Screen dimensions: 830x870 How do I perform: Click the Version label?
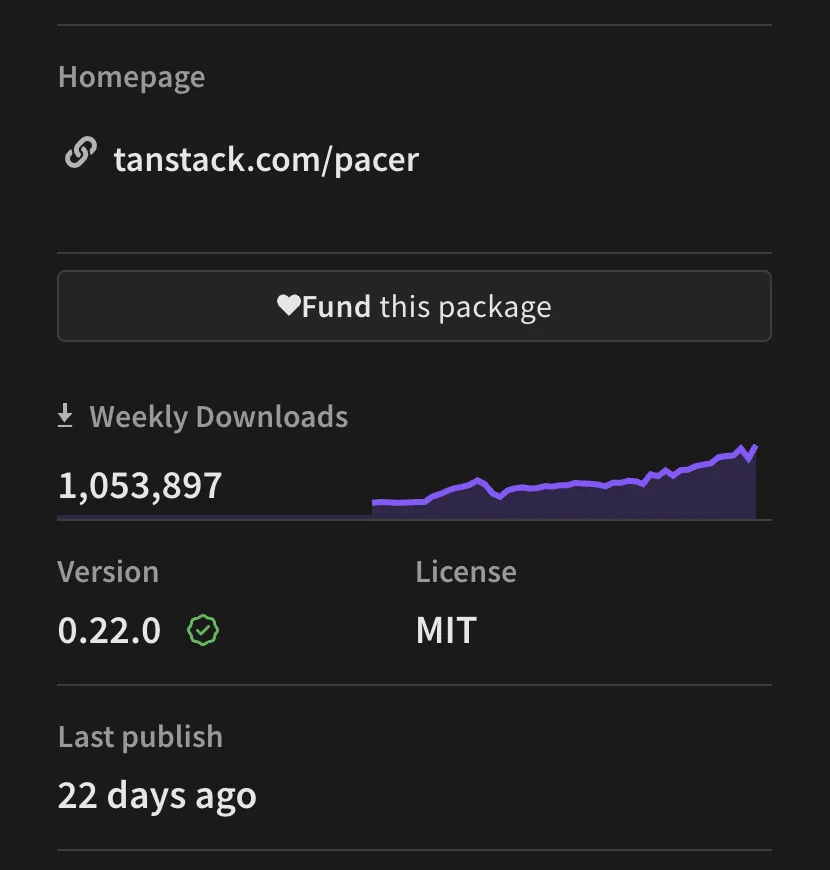pos(108,571)
